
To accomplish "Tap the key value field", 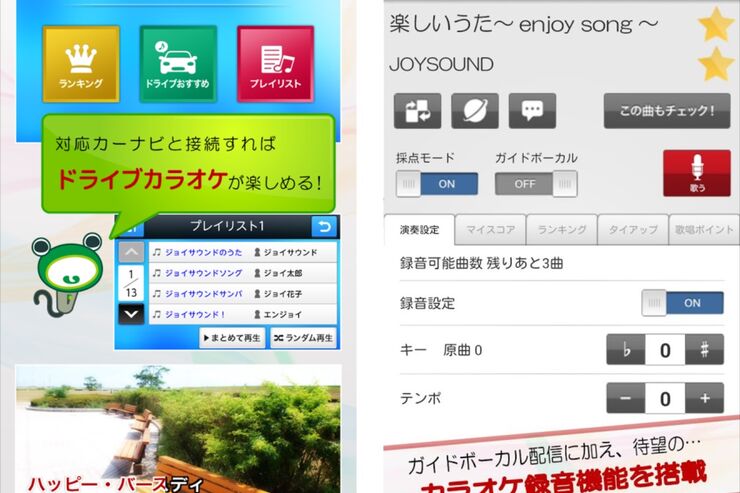I will tap(665, 350).
